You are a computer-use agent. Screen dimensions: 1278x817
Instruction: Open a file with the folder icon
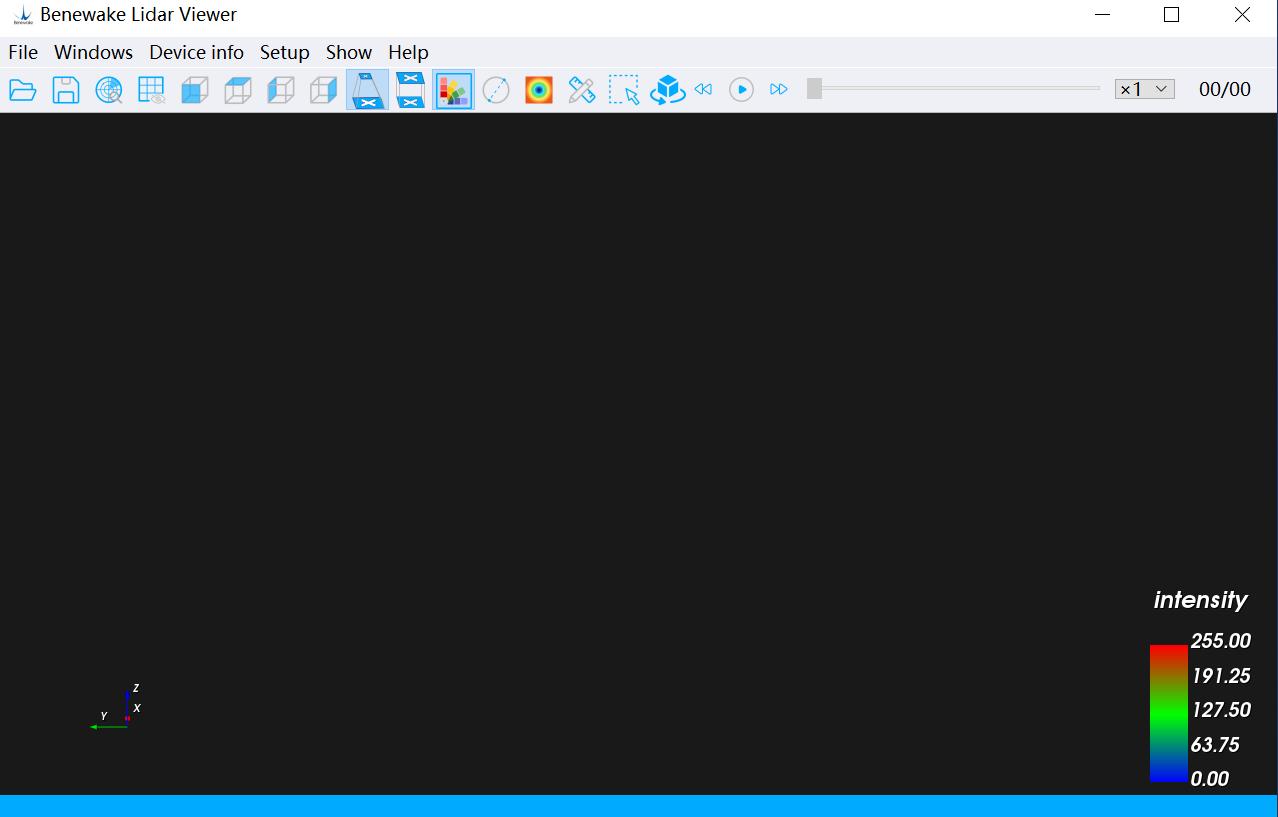click(x=23, y=90)
